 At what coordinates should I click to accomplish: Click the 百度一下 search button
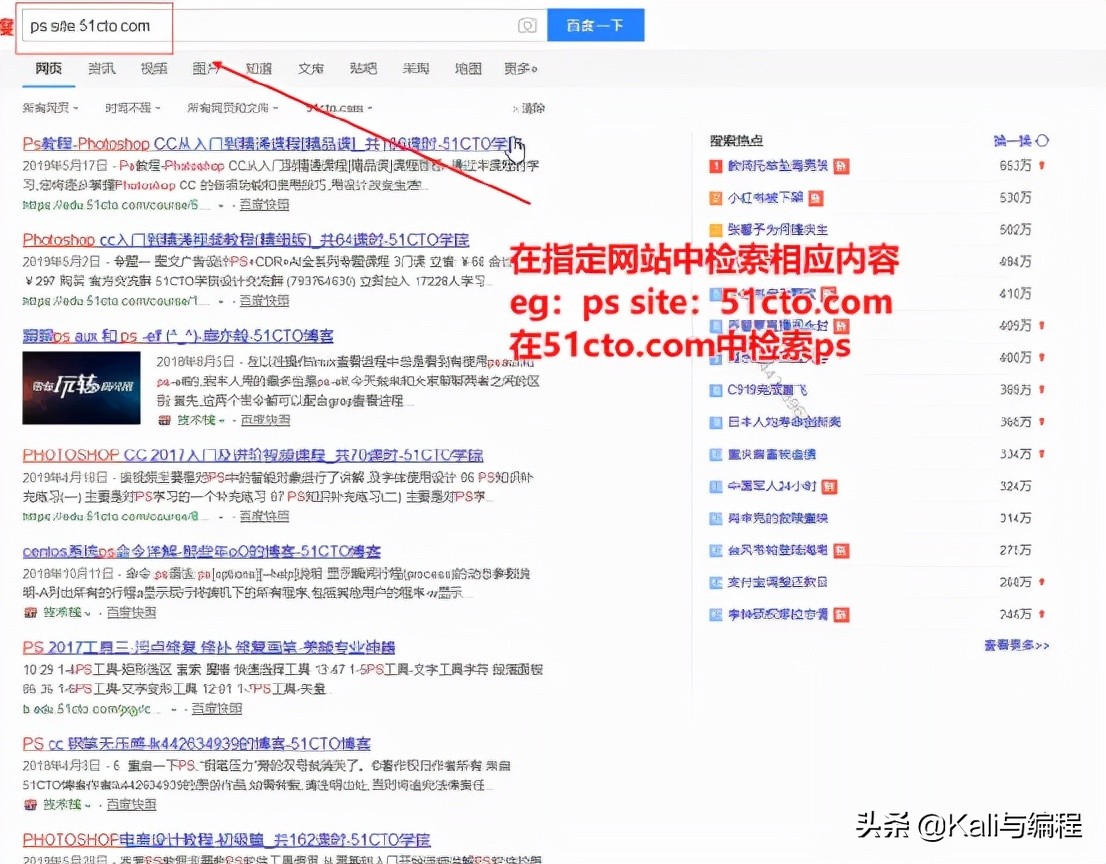click(595, 25)
